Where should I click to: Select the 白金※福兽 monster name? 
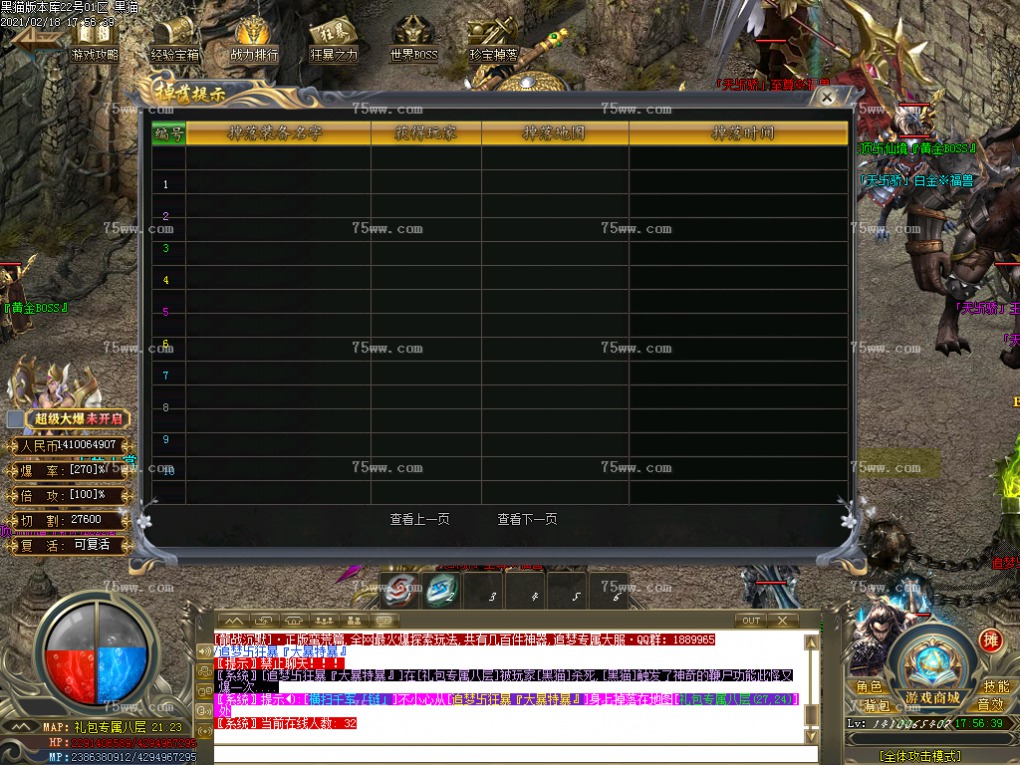tap(916, 180)
